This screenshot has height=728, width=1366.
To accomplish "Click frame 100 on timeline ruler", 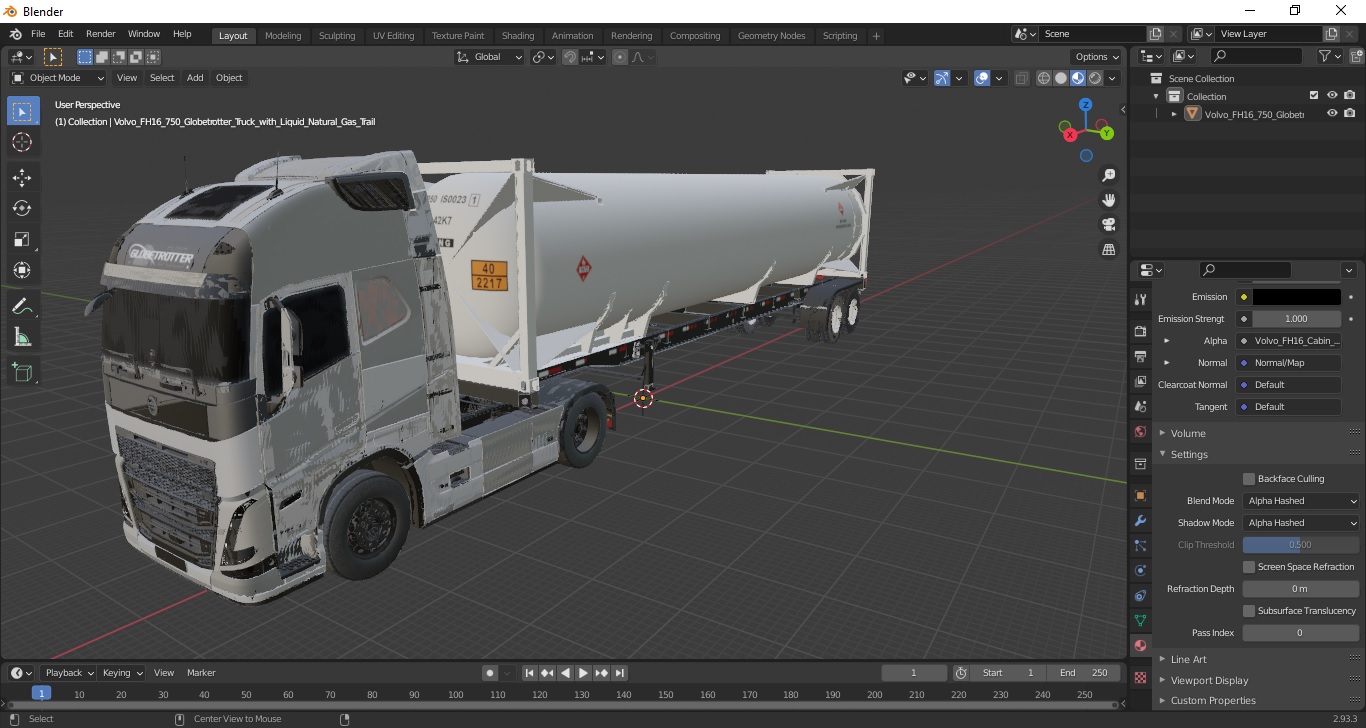I will (x=456, y=694).
